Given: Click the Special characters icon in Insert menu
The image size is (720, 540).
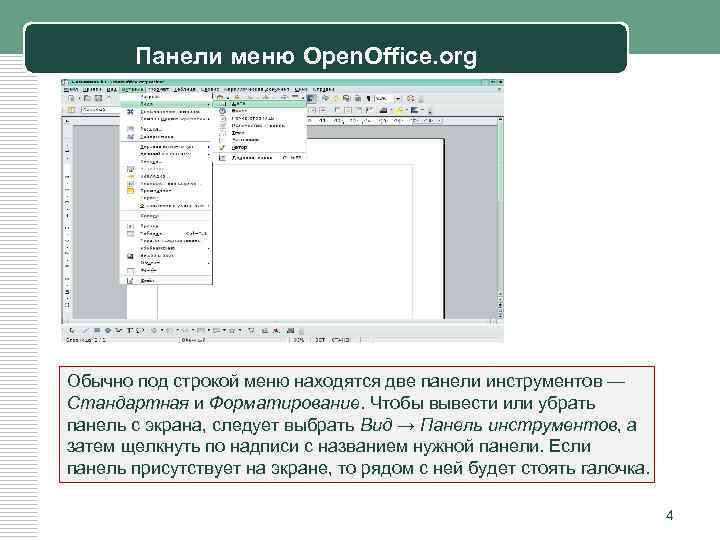Looking at the screenshot, I should [130, 112].
